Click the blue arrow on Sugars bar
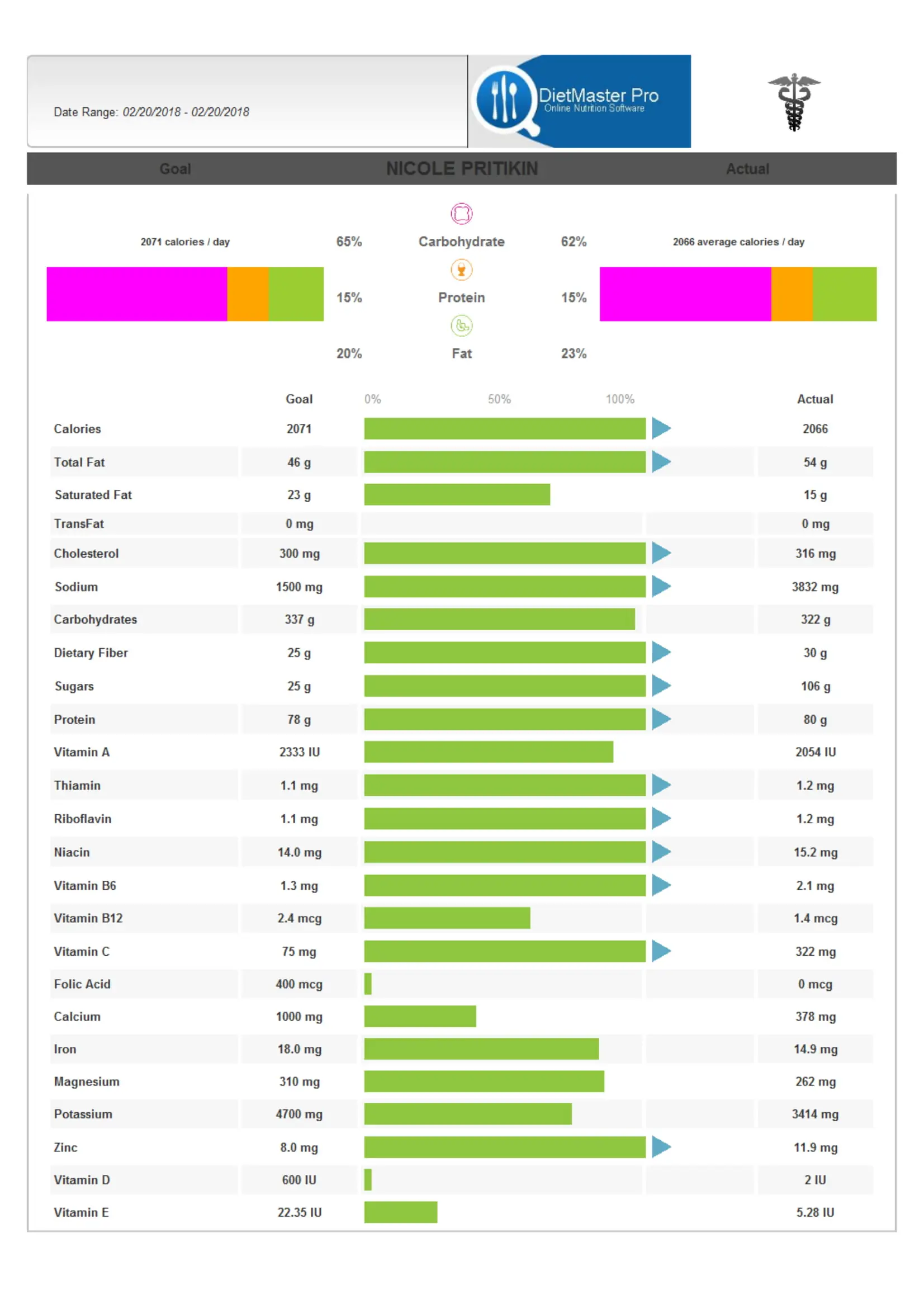This screenshot has height=1308, width=924. [x=660, y=686]
